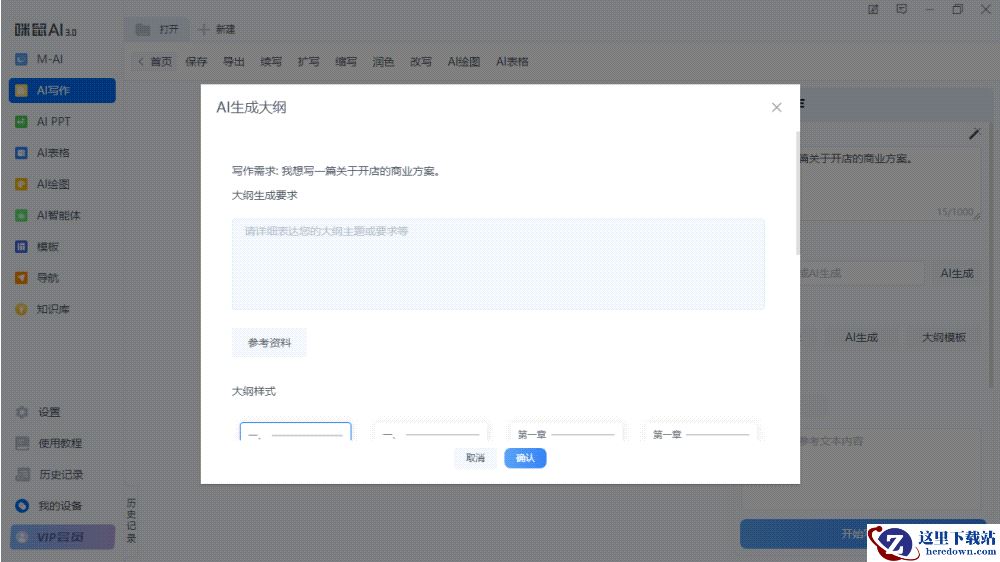
Task: Click 确认 button
Action: pyautogui.click(x=525, y=458)
